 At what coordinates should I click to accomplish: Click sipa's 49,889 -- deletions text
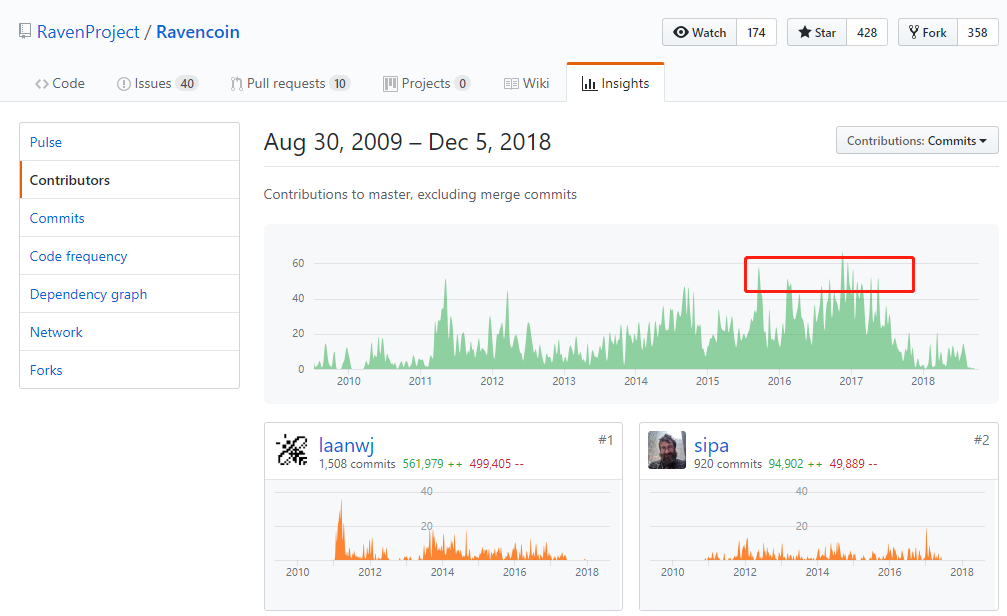pyautogui.click(x=853, y=464)
